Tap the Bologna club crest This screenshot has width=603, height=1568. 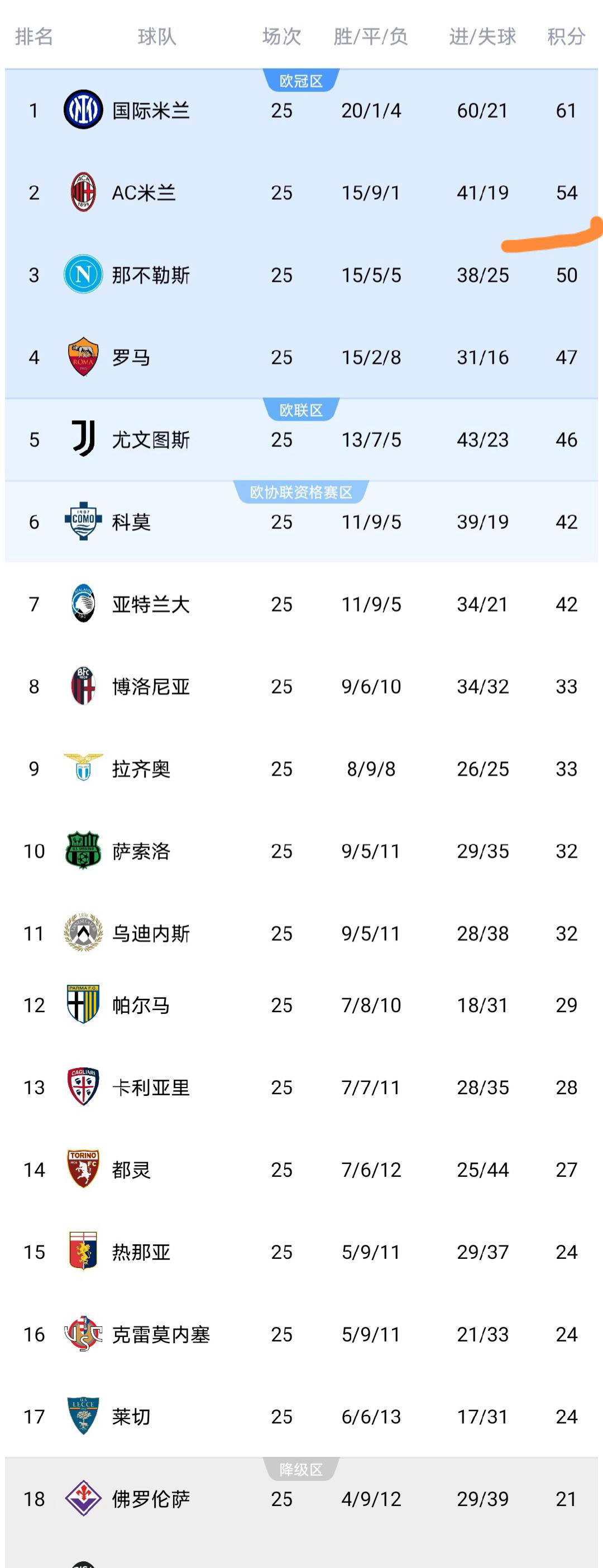click(x=83, y=686)
